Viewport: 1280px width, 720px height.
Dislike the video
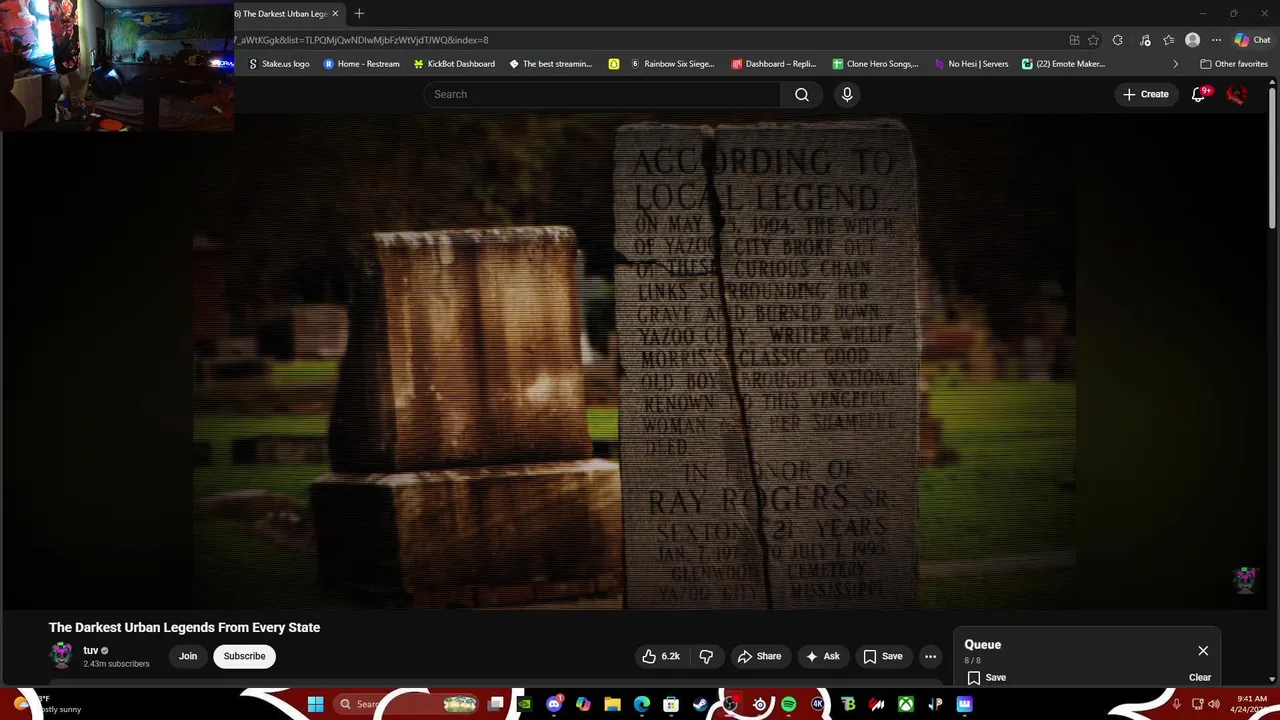point(706,656)
